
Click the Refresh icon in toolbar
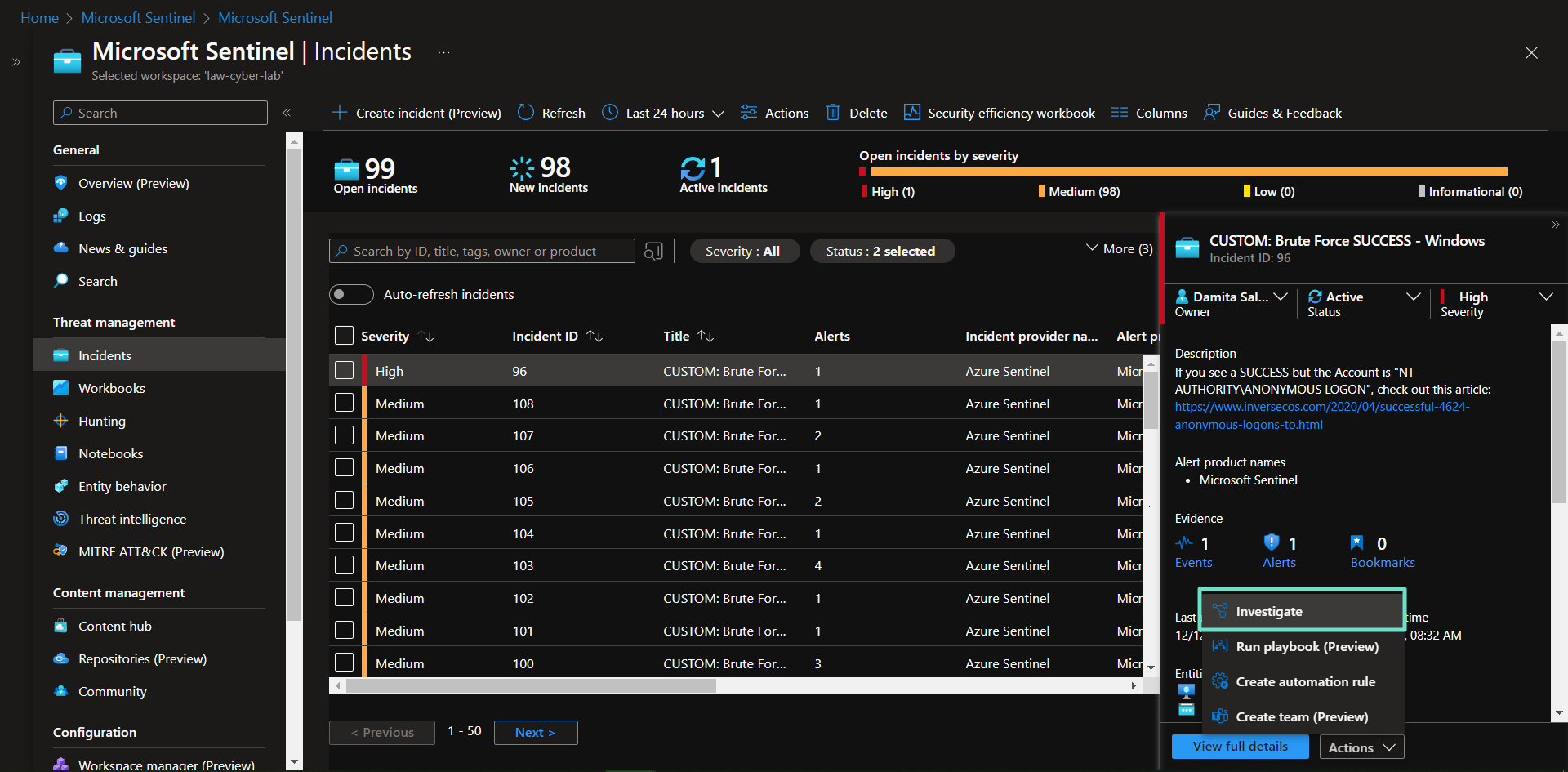[x=526, y=113]
